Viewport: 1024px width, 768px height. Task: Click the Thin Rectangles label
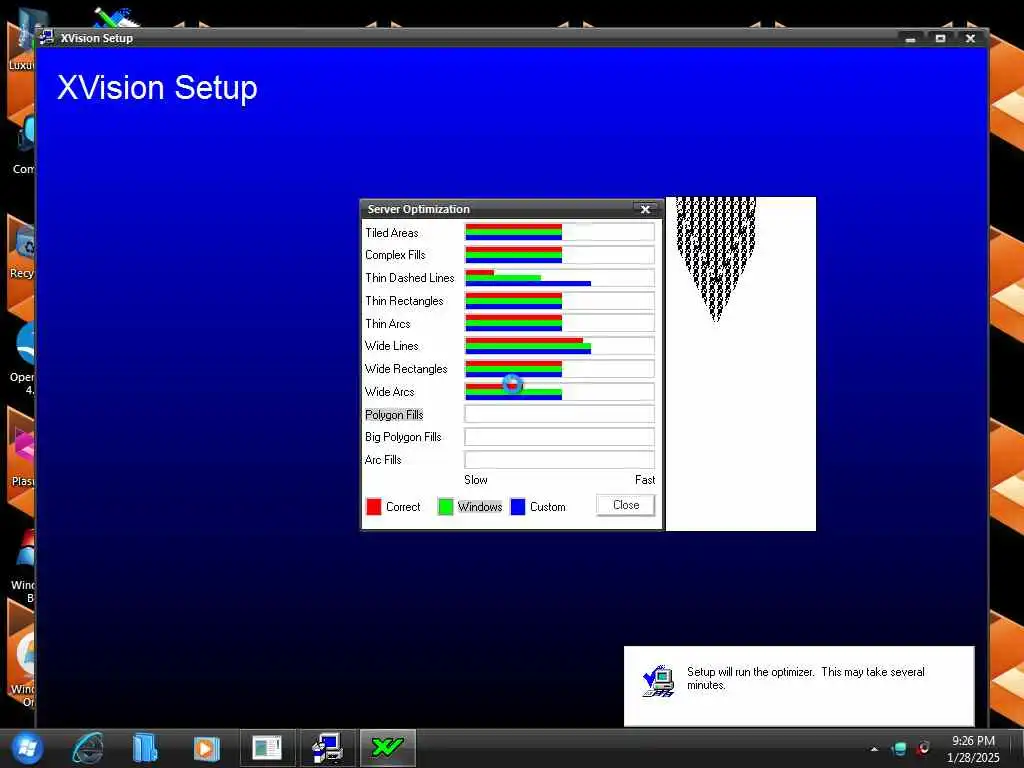click(404, 300)
